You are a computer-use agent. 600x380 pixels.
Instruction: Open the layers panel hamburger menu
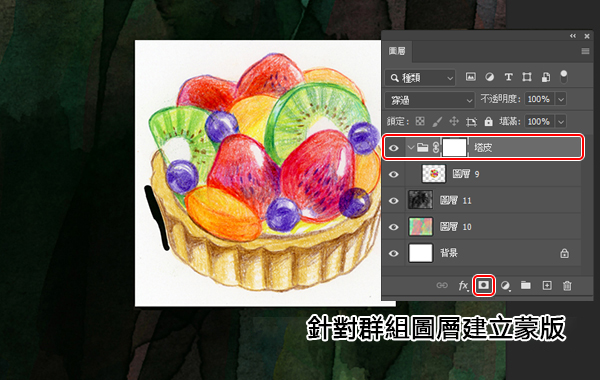[585, 51]
